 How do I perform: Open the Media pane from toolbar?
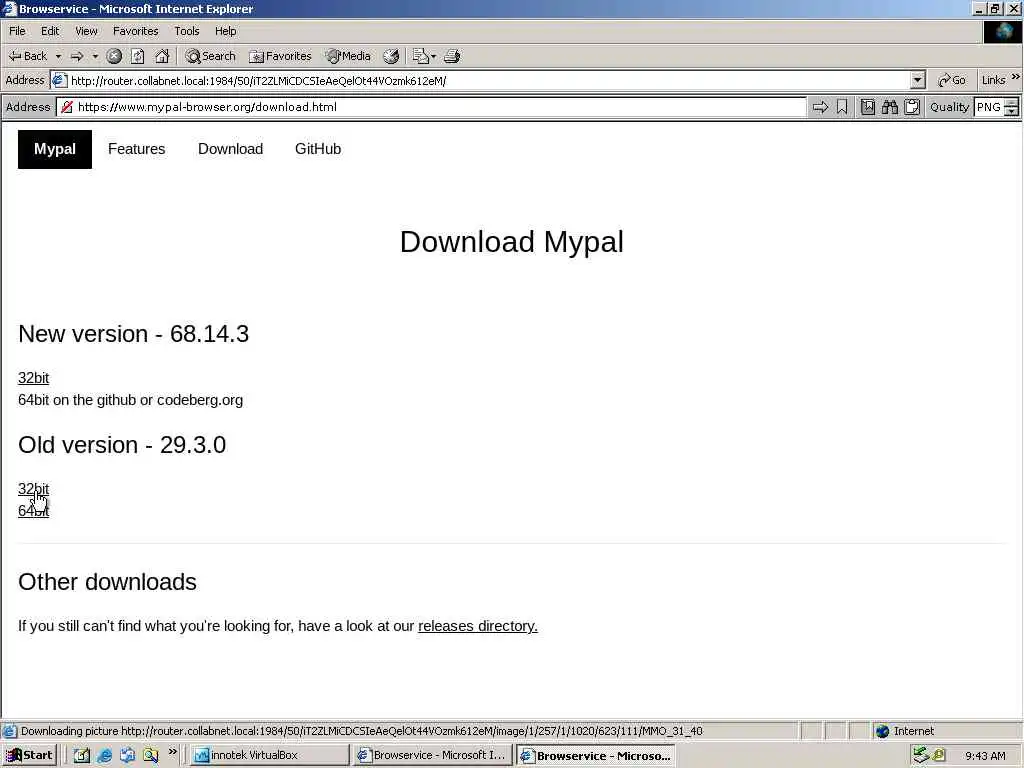point(348,56)
